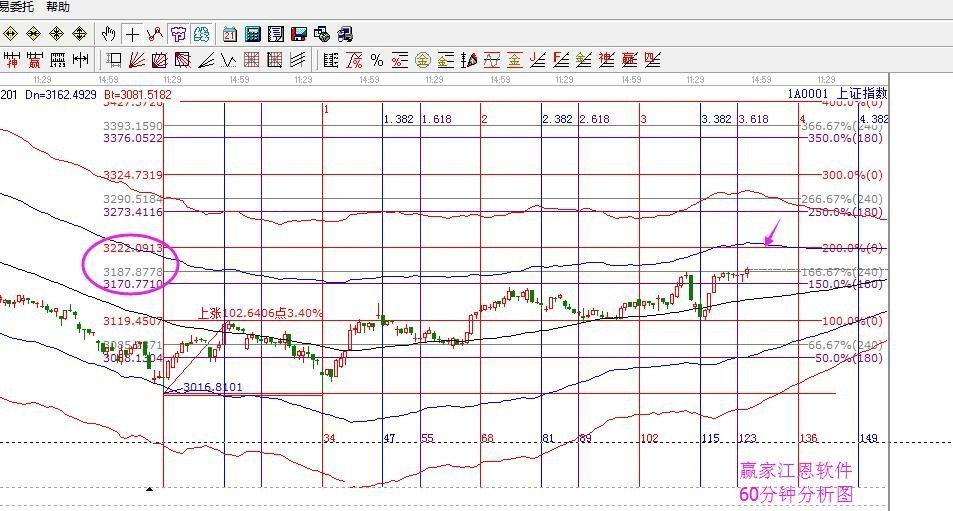Screen dimensions: 953x511
Task: Select the round gold 金 circle icon
Action: click(423, 59)
